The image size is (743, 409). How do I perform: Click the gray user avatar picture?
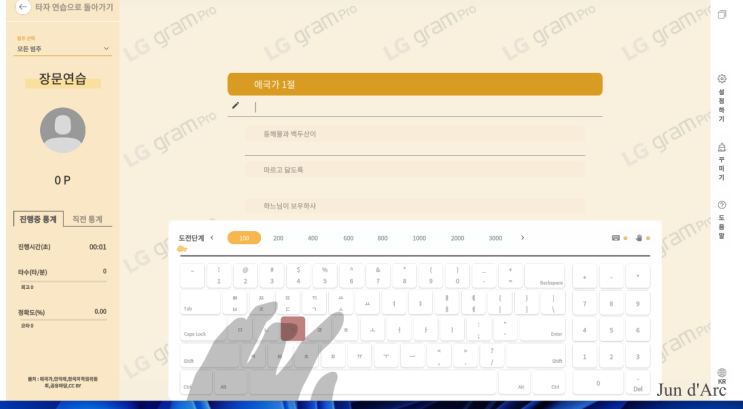pos(63,130)
